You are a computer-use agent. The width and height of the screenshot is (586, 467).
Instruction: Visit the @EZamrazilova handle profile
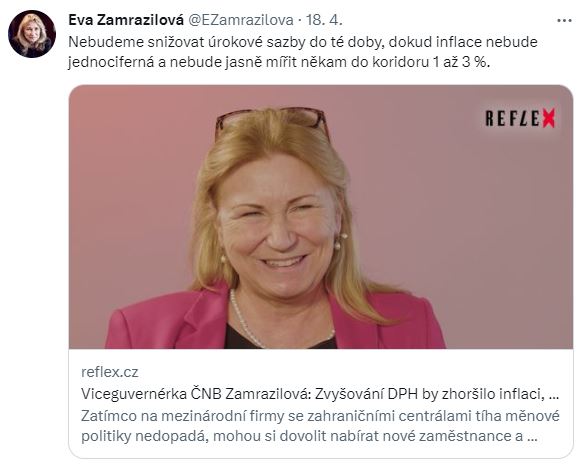click(240, 20)
